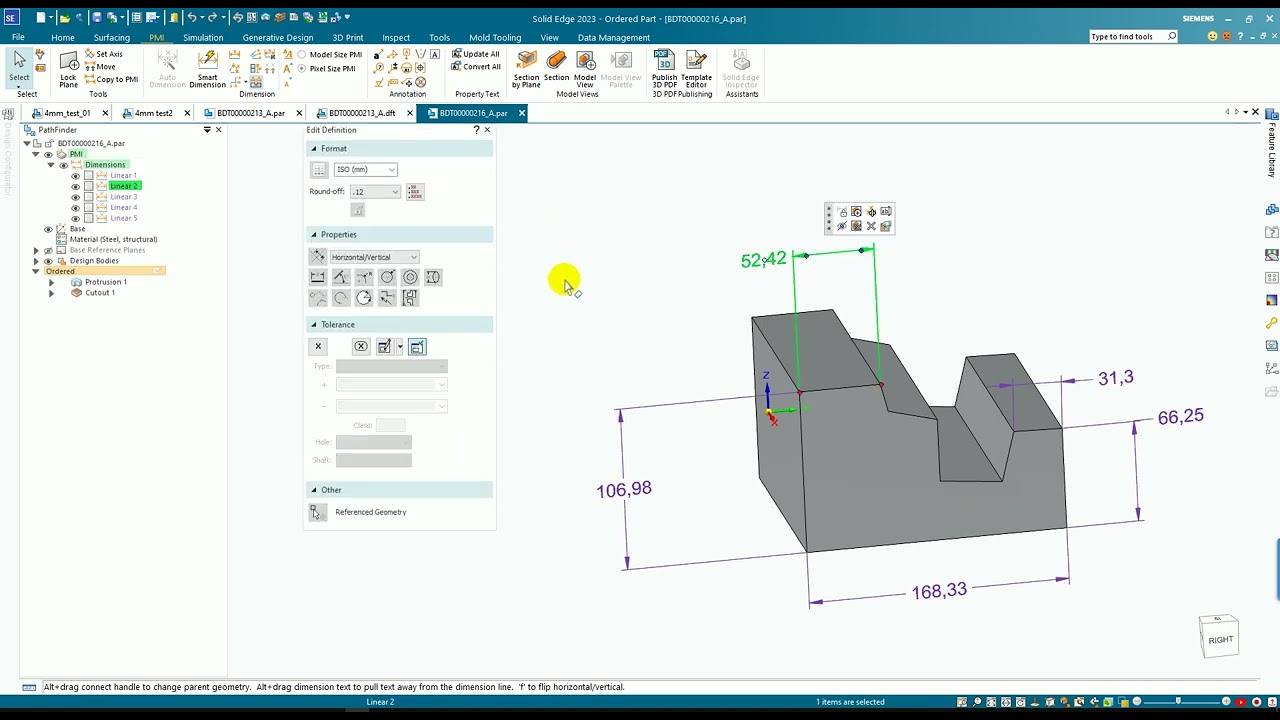Viewport: 1280px width, 720px height.
Task: Toggle visibility eye for PMI node
Action: [x=48, y=154]
